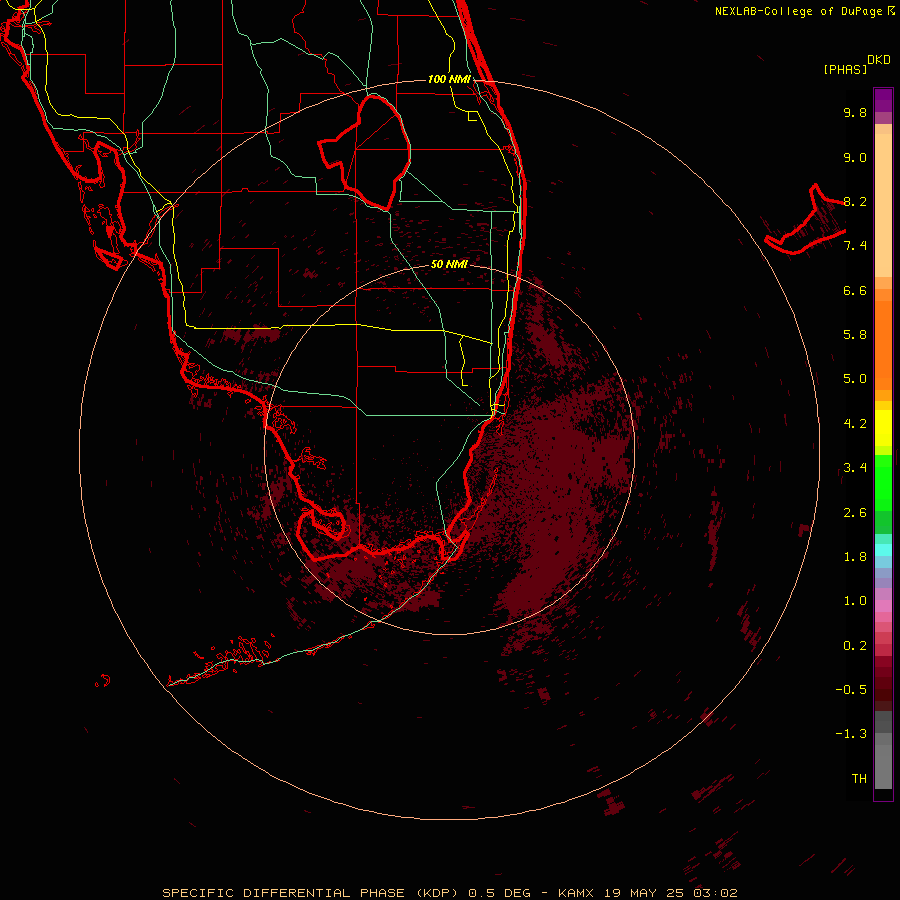Select the 8.2 value on color scale

point(855,201)
